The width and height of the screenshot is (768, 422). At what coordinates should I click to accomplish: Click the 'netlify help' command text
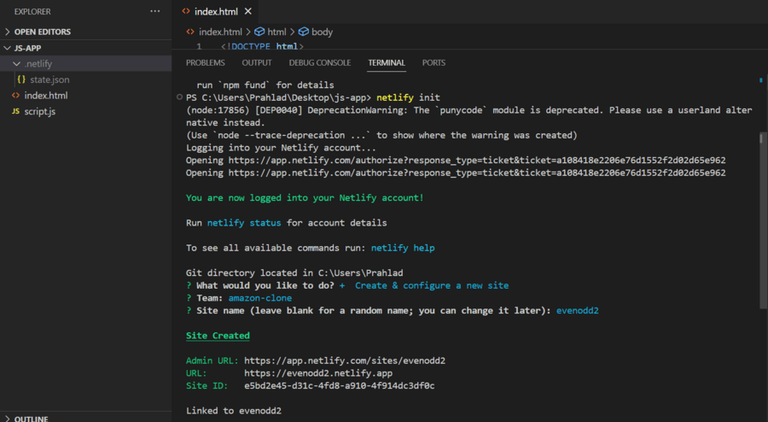[x=403, y=248]
